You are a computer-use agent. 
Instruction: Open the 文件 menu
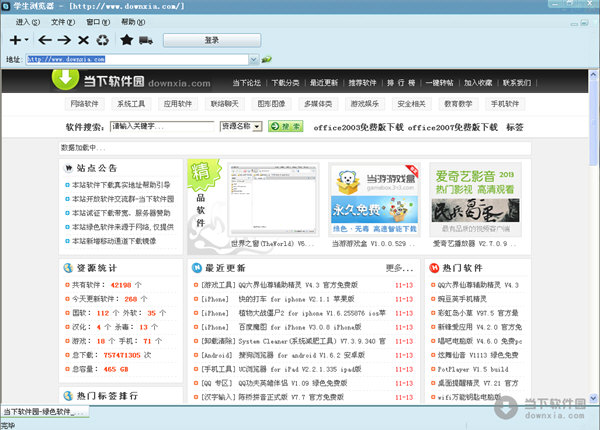63,22
